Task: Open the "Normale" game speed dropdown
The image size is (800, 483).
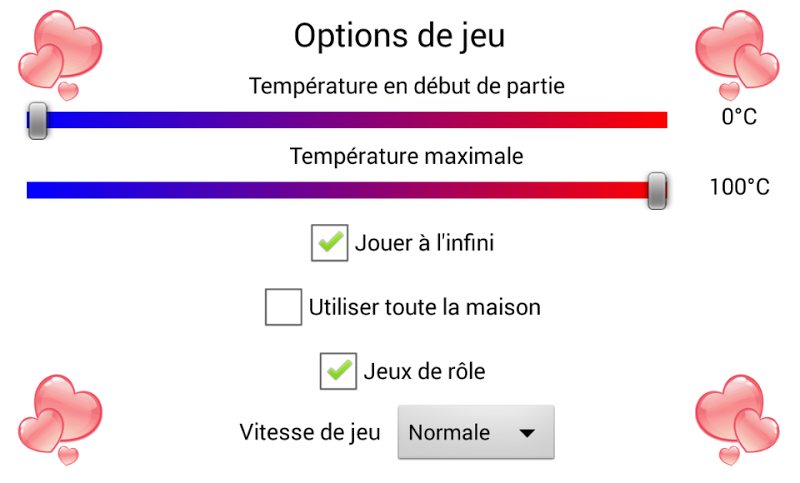Action: [475, 433]
